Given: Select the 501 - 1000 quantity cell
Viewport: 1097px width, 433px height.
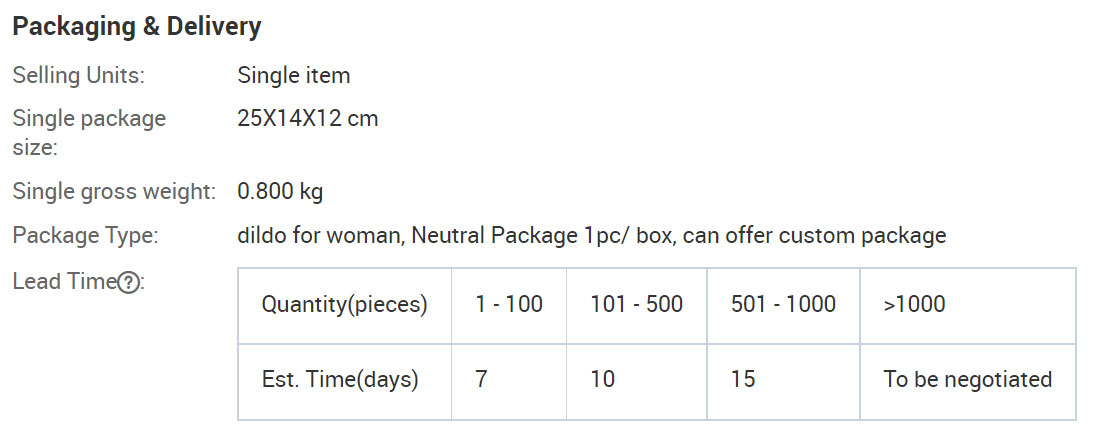Looking at the screenshot, I should pyautogui.click(x=784, y=306).
